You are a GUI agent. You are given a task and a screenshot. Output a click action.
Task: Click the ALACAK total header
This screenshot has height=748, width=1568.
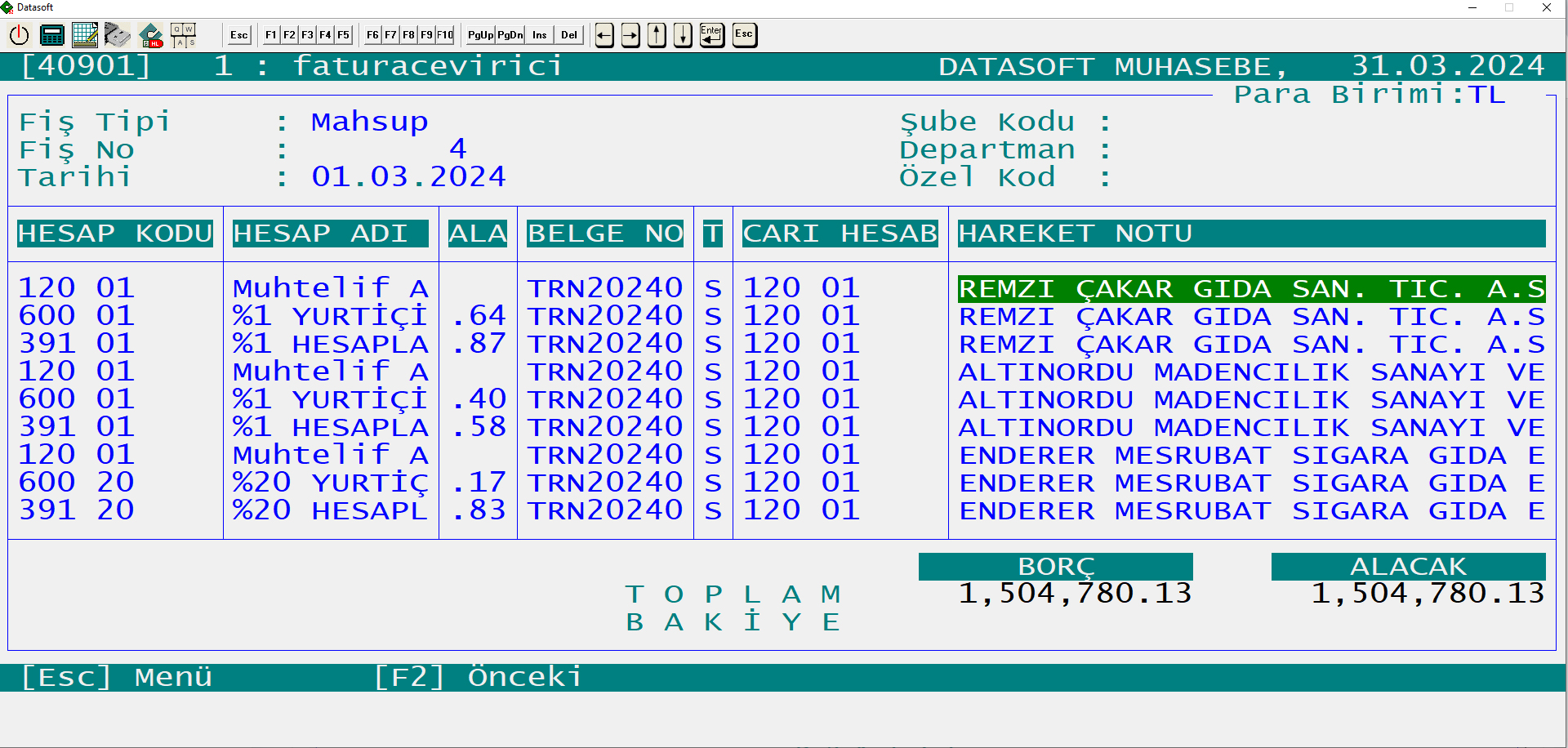tap(1408, 567)
